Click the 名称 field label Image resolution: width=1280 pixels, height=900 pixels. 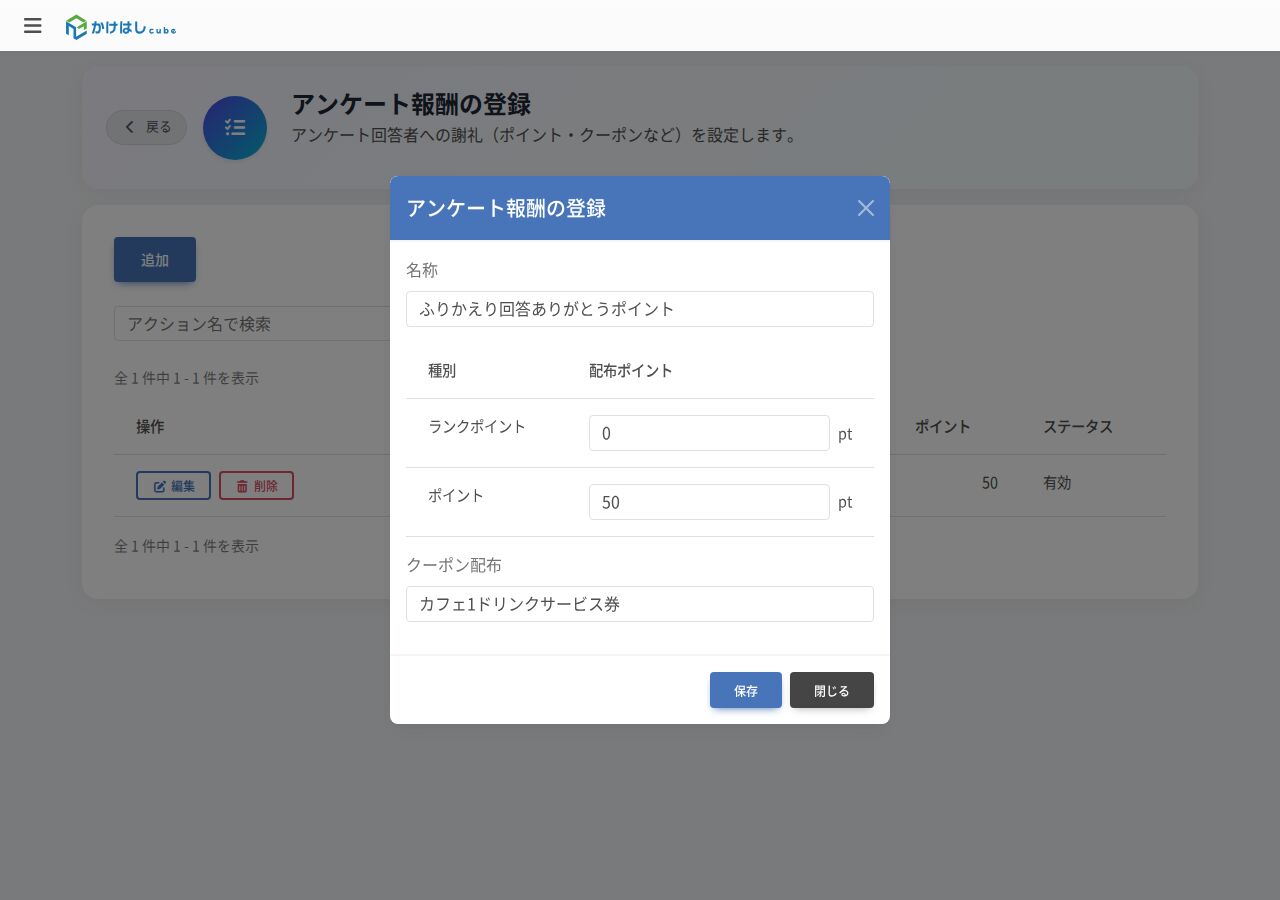422,270
